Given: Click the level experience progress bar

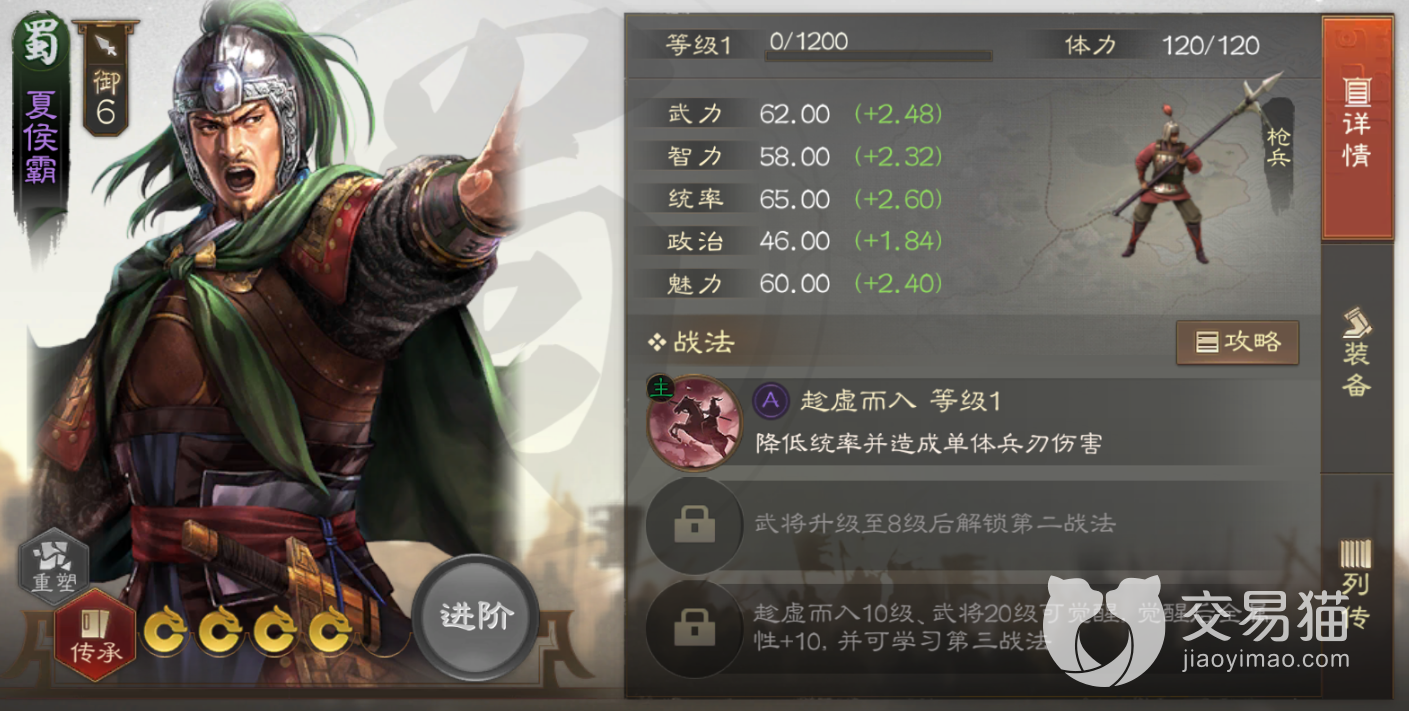Looking at the screenshot, I should pyautogui.click(x=879, y=56).
